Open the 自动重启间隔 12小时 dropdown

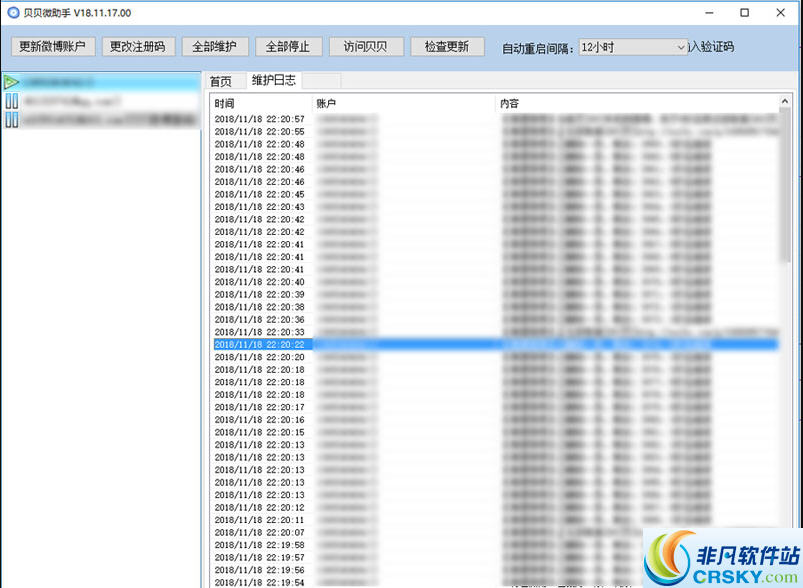click(x=633, y=48)
